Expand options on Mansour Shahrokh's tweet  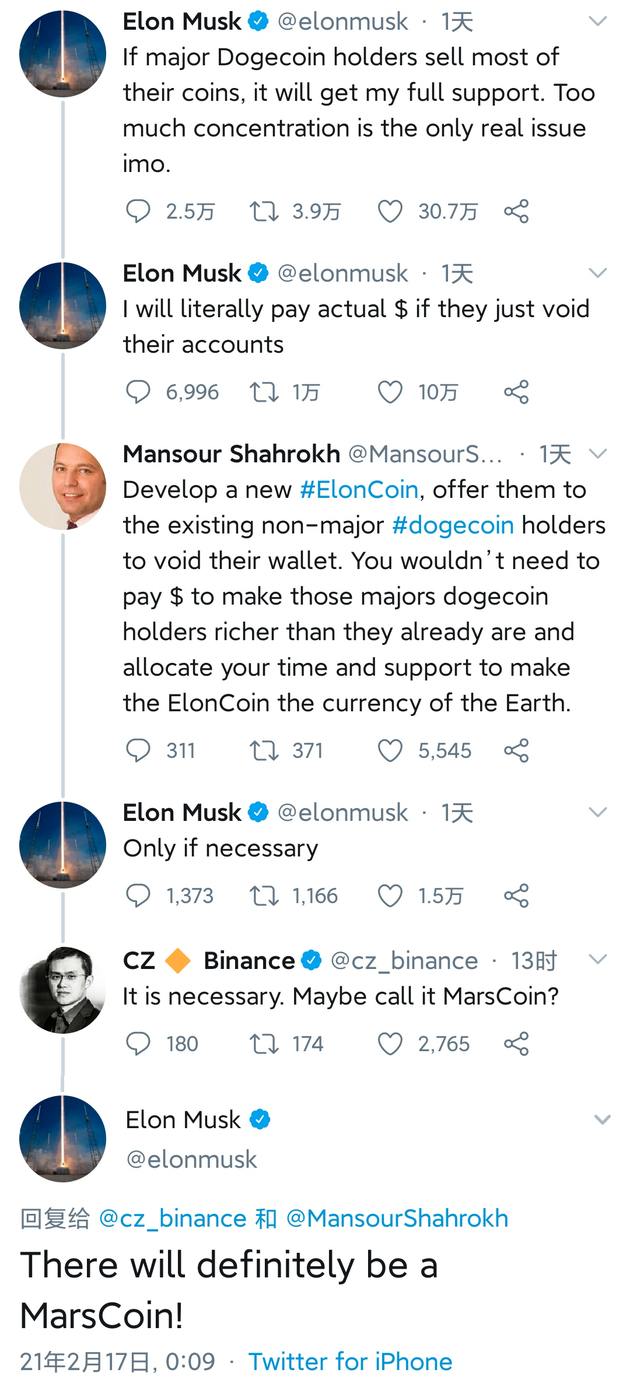pyautogui.click(x=598, y=454)
